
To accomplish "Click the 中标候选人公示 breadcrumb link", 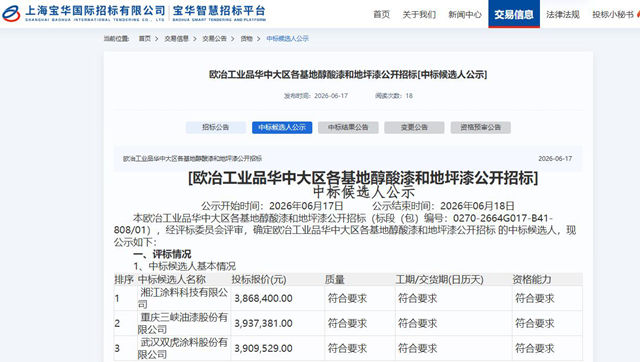I will [x=287, y=38].
